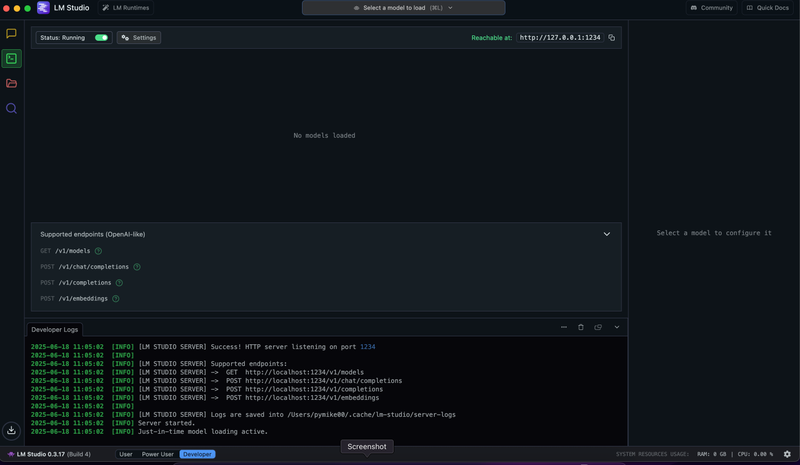Clear the Developer Logs with the trash icon
Image resolution: width=800 pixels, height=465 pixels.
coord(581,327)
